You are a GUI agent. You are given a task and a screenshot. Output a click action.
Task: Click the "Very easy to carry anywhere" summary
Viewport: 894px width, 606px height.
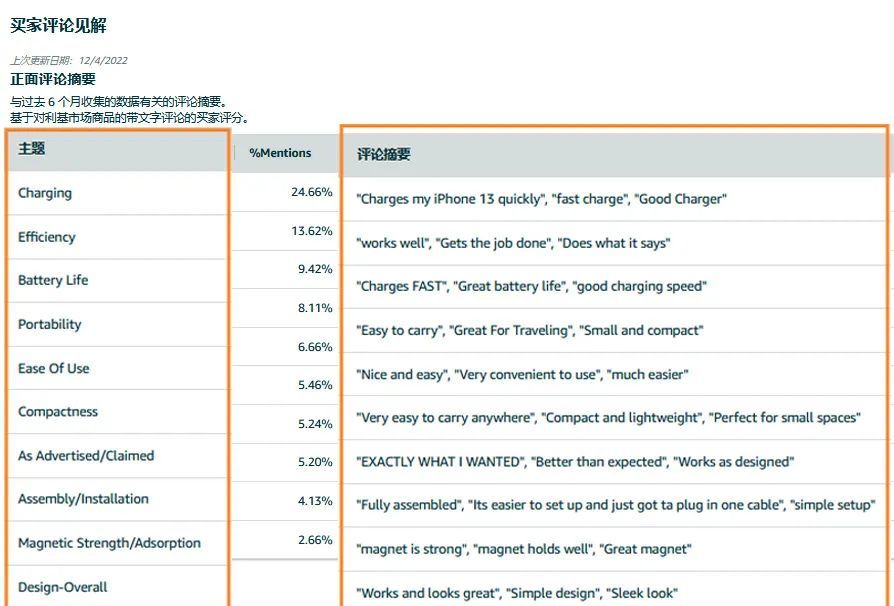608,418
